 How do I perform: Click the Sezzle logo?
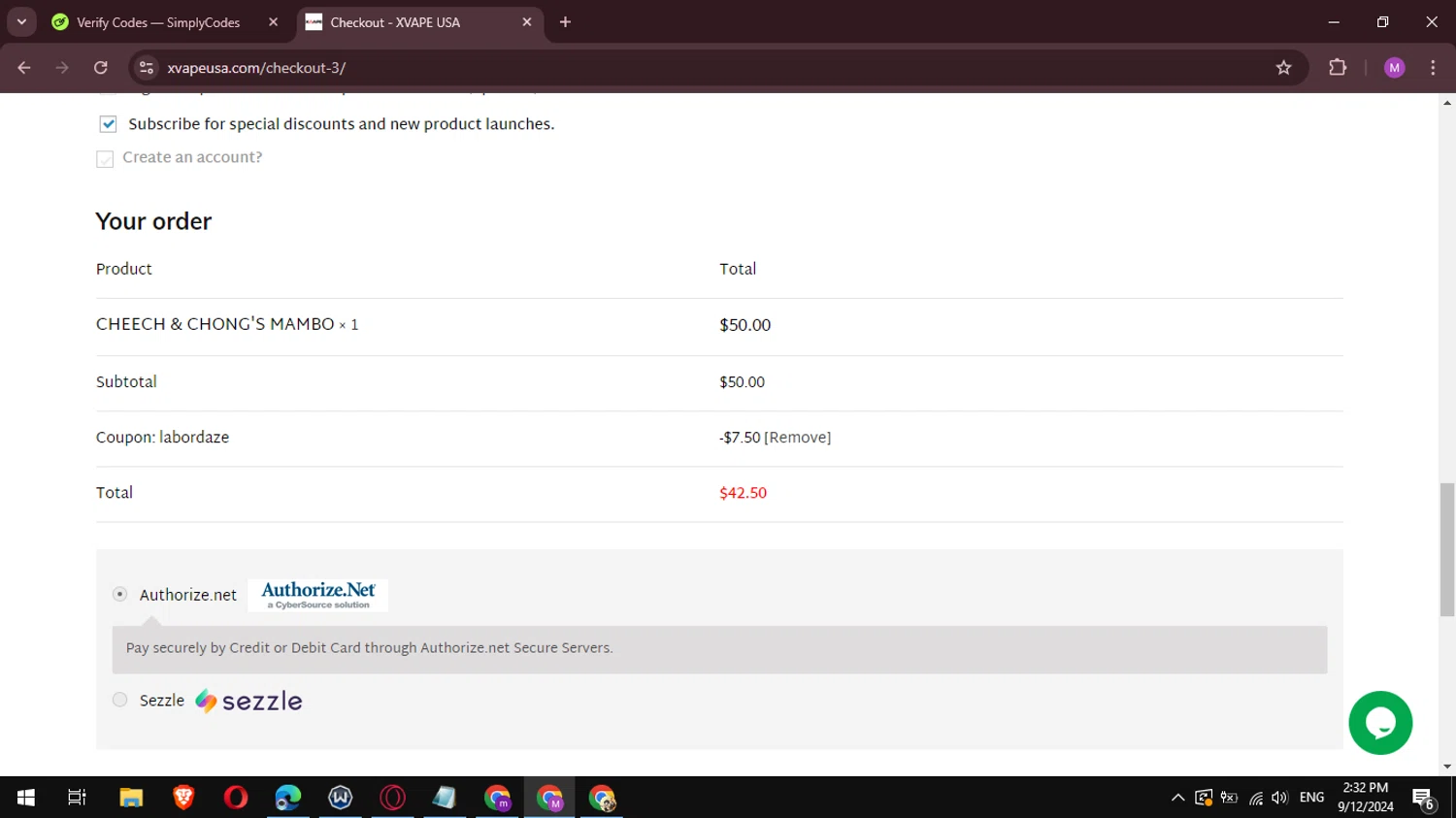[x=248, y=701]
